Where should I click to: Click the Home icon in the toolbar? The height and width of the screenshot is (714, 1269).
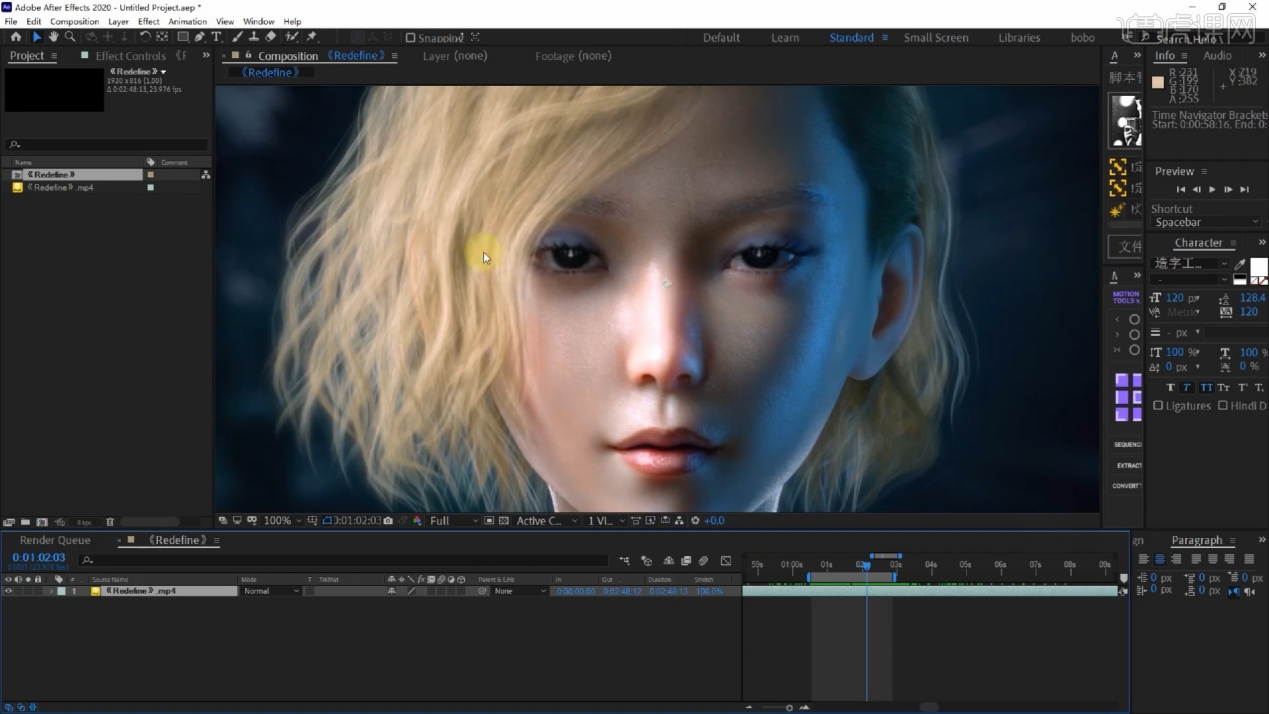(16, 37)
